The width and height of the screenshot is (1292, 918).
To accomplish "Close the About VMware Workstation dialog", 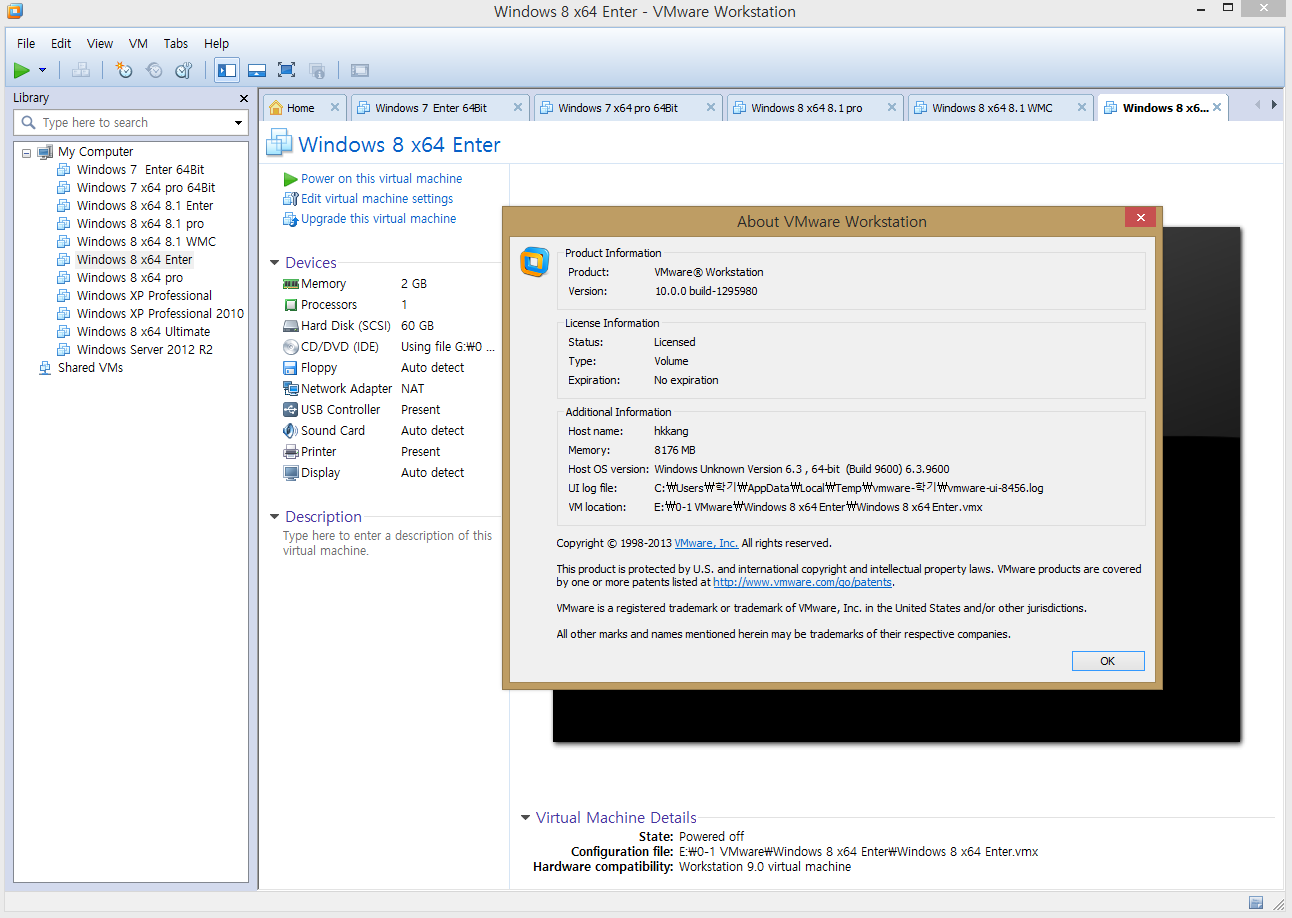I will 1140,218.
